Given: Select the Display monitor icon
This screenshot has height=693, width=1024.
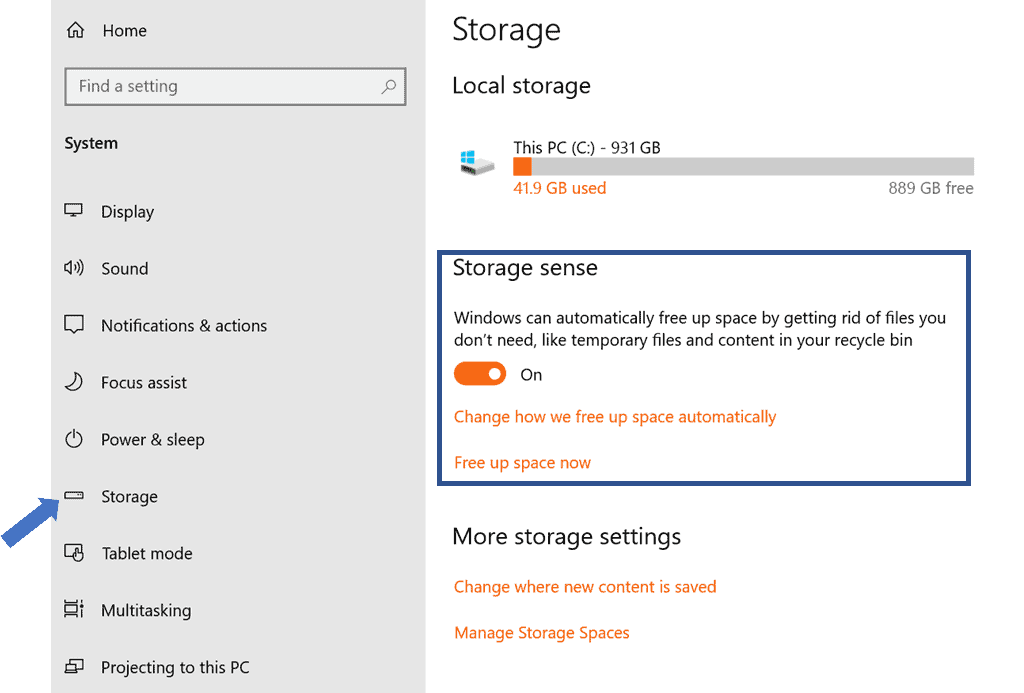Looking at the screenshot, I should [74, 211].
